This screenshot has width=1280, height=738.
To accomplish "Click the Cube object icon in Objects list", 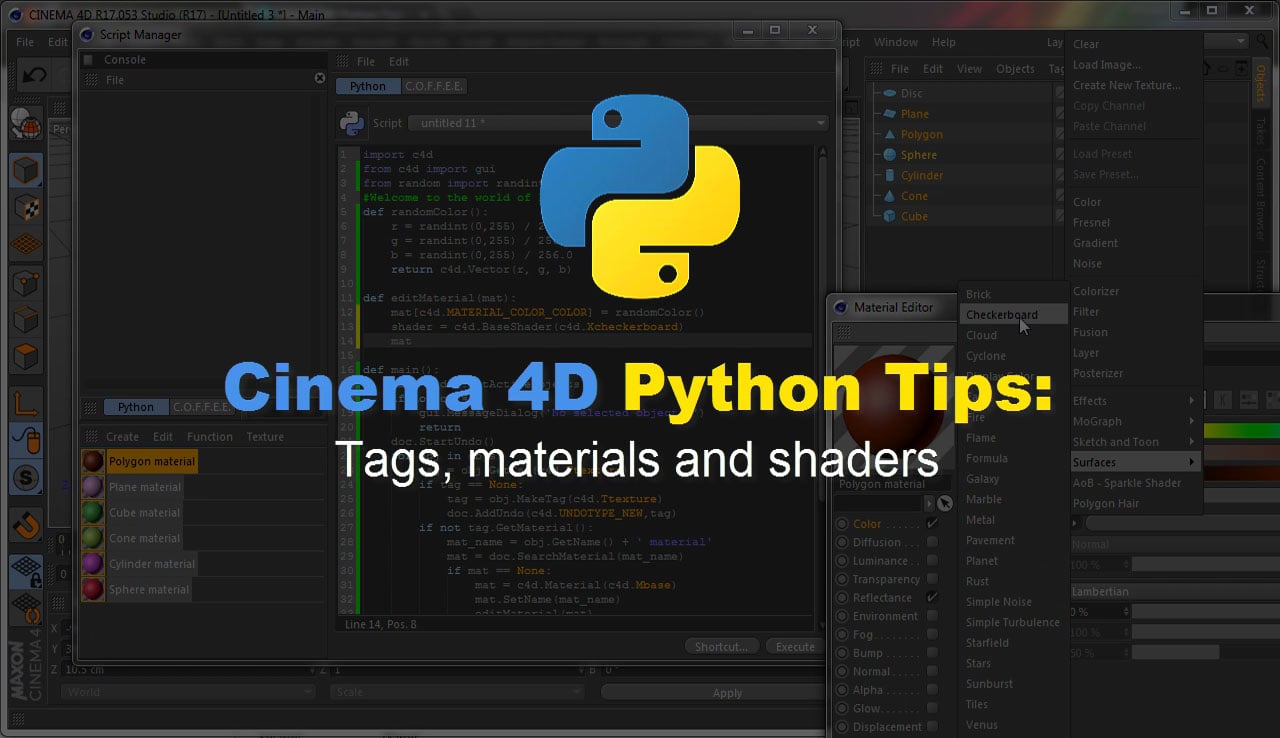I will (889, 216).
